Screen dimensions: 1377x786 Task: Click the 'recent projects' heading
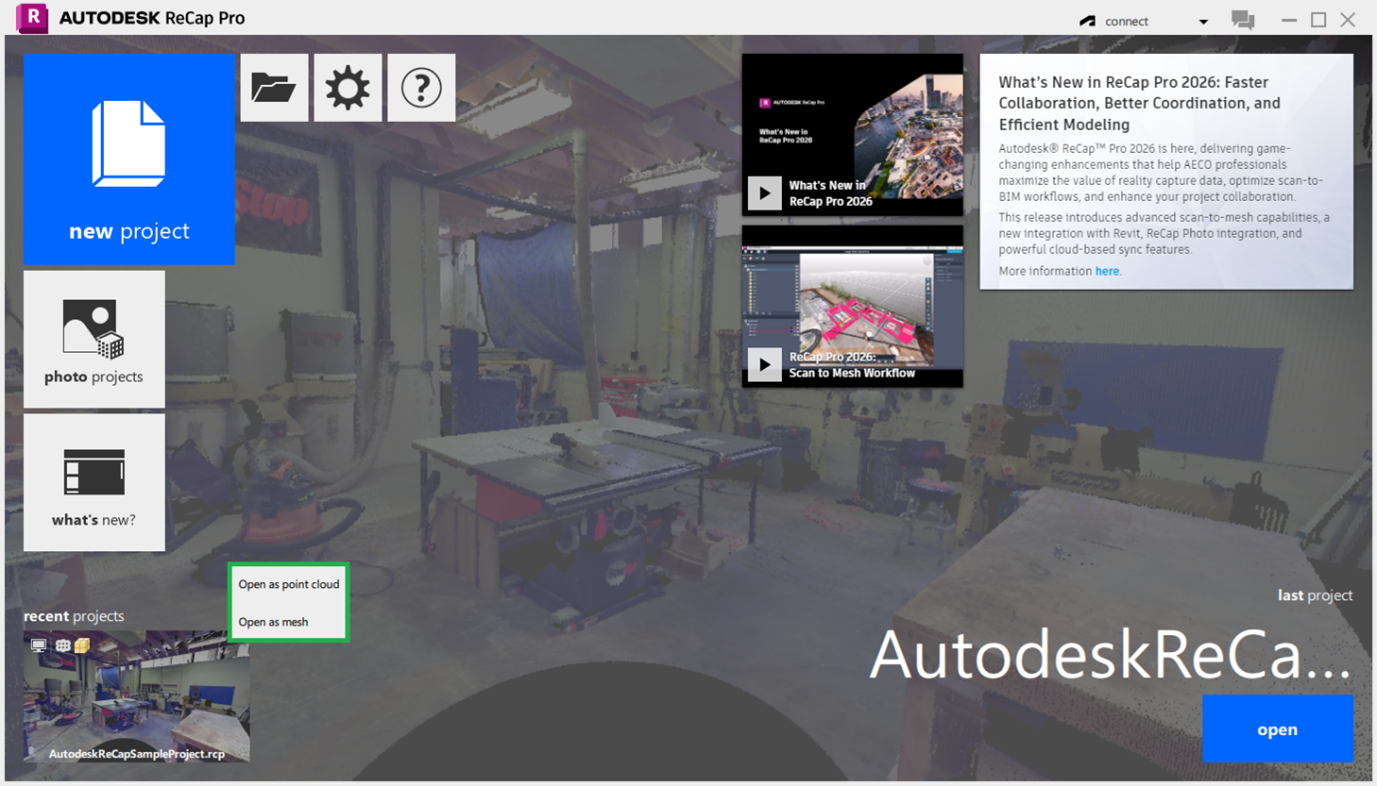(x=74, y=616)
